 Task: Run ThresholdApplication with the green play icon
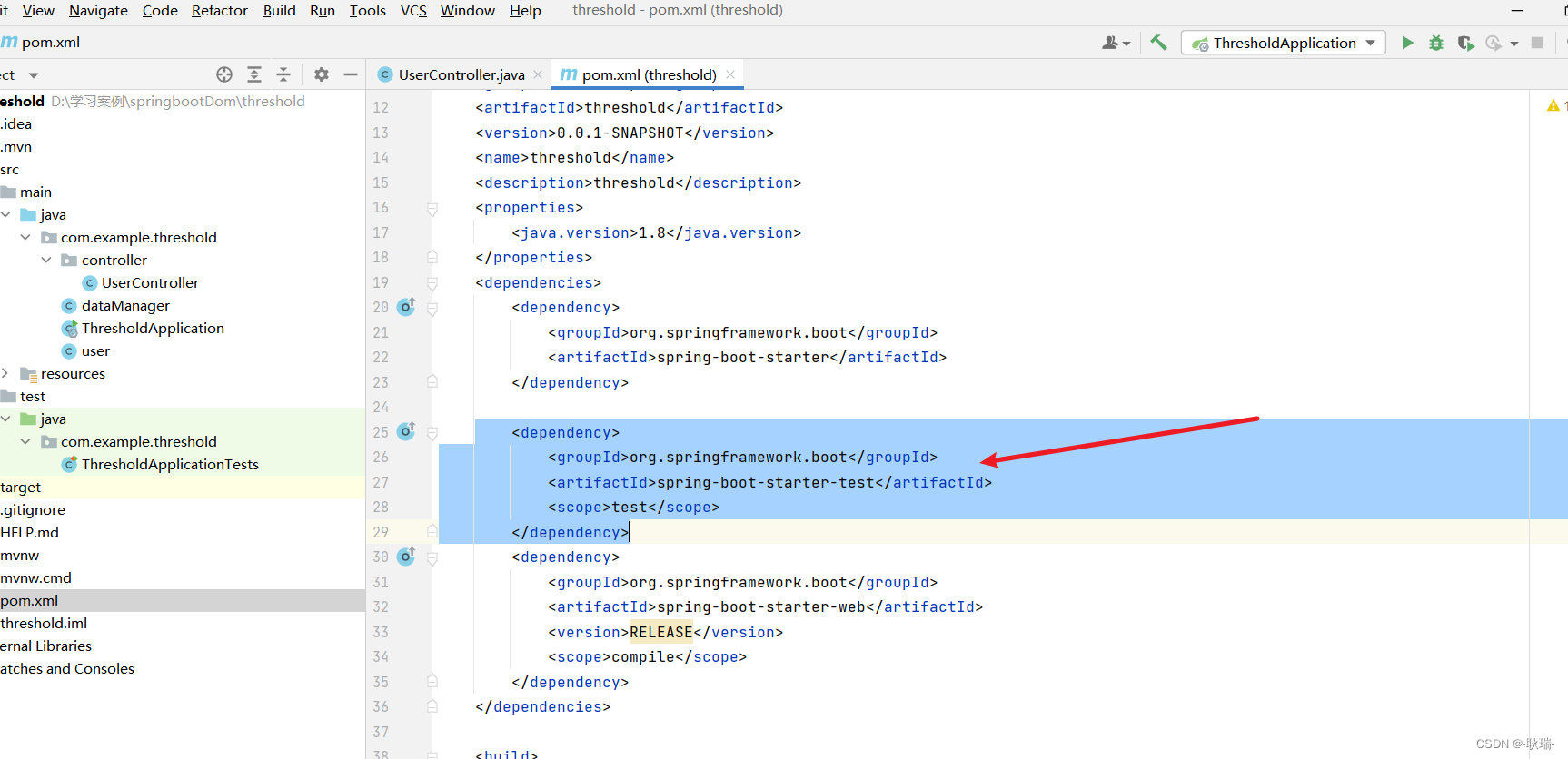pyautogui.click(x=1407, y=43)
